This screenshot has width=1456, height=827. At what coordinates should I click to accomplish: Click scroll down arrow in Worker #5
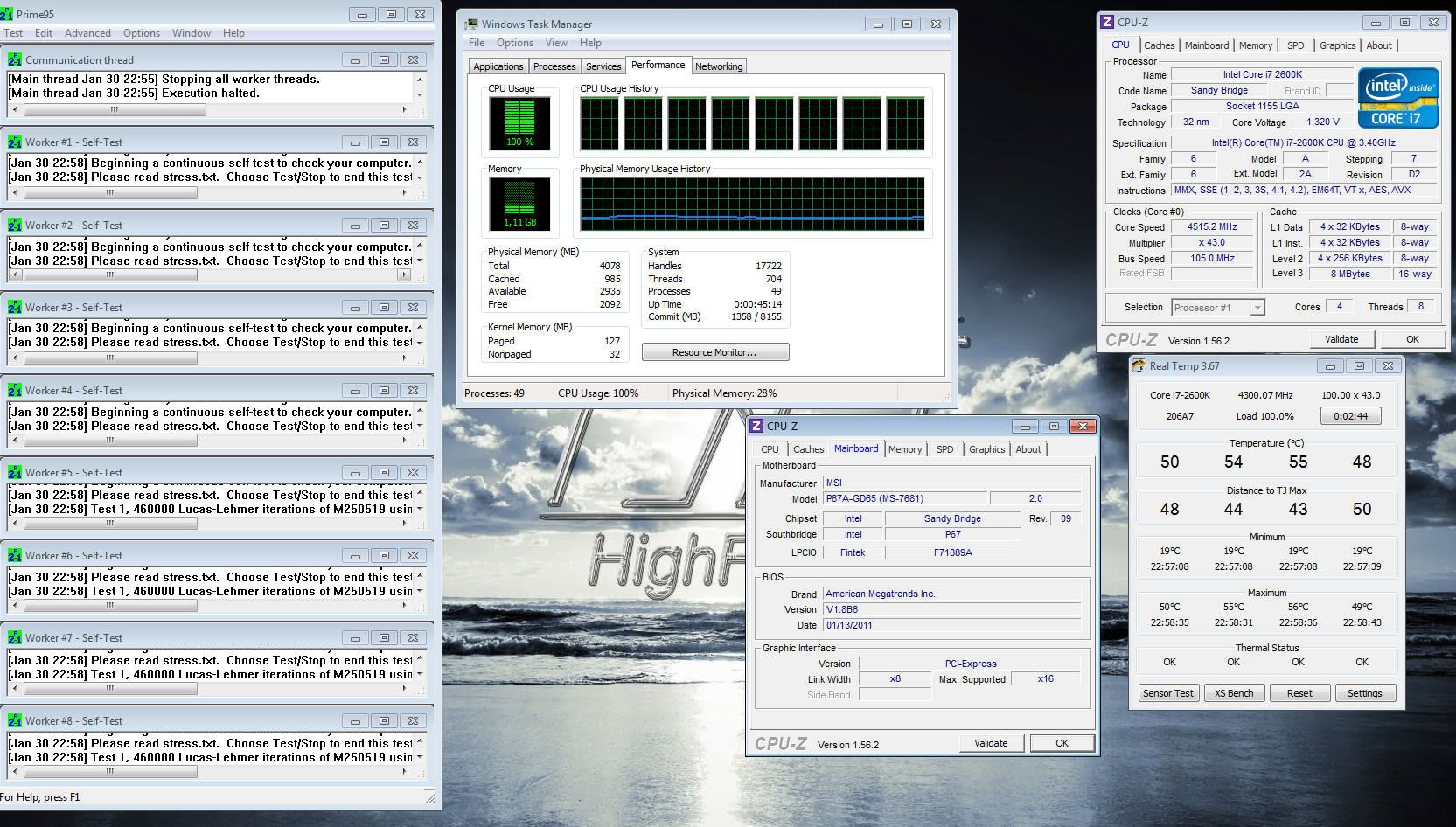[x=420, y=508]
